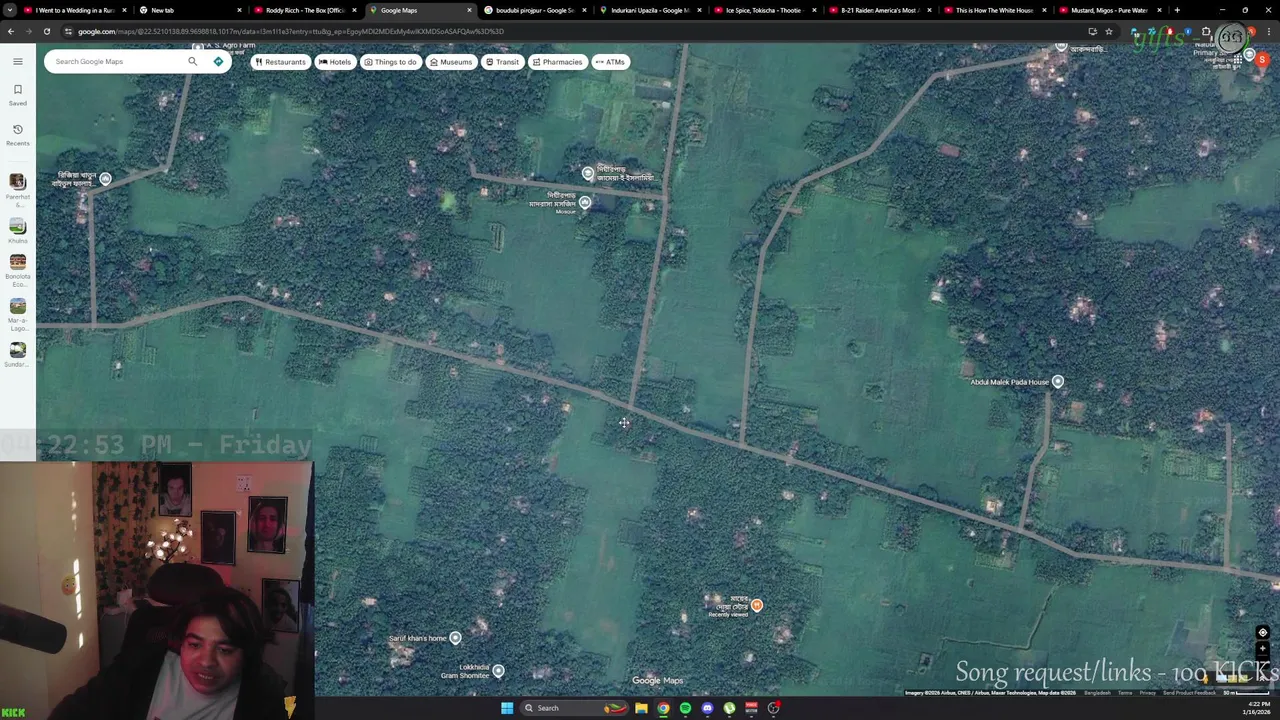Viewport: 1280px width, 720px height.
Task: Click the search magnifier icon
Action: [x=192, y=62]
